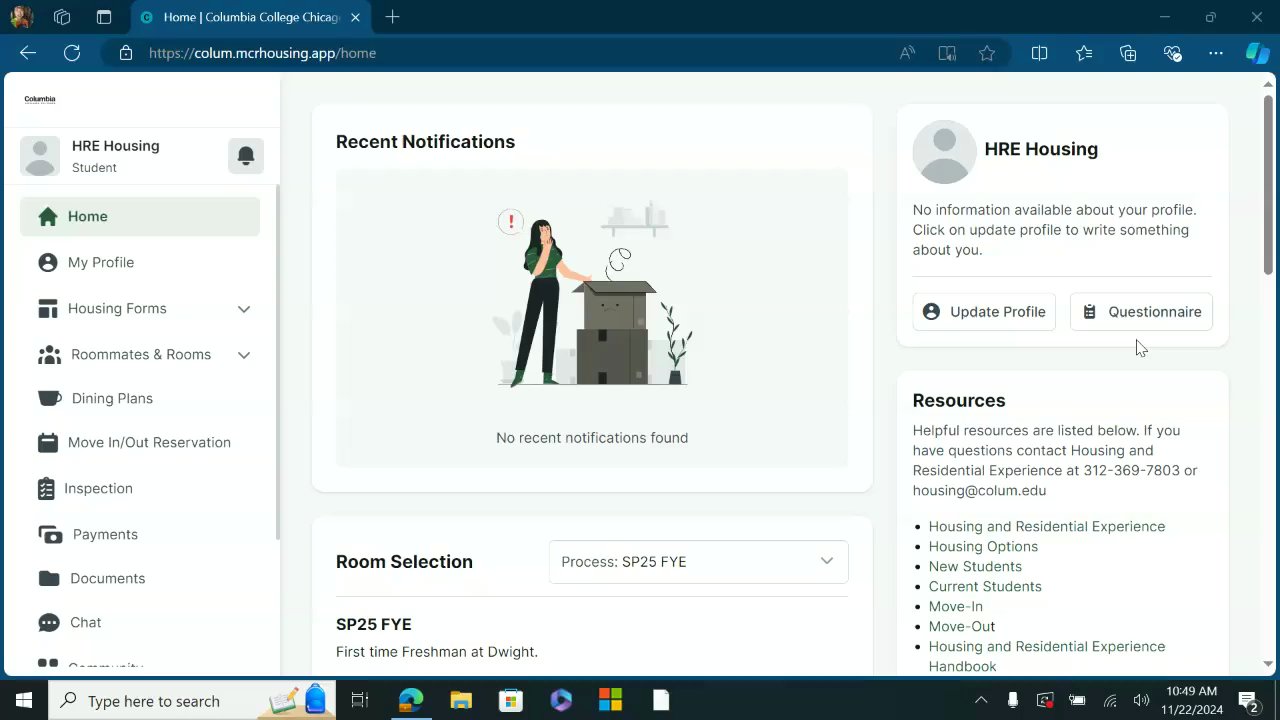The height and width of the screenshot is (720, 1280).
Task: Open Documents folder icon in the sidebar
Action: point(49,578)
